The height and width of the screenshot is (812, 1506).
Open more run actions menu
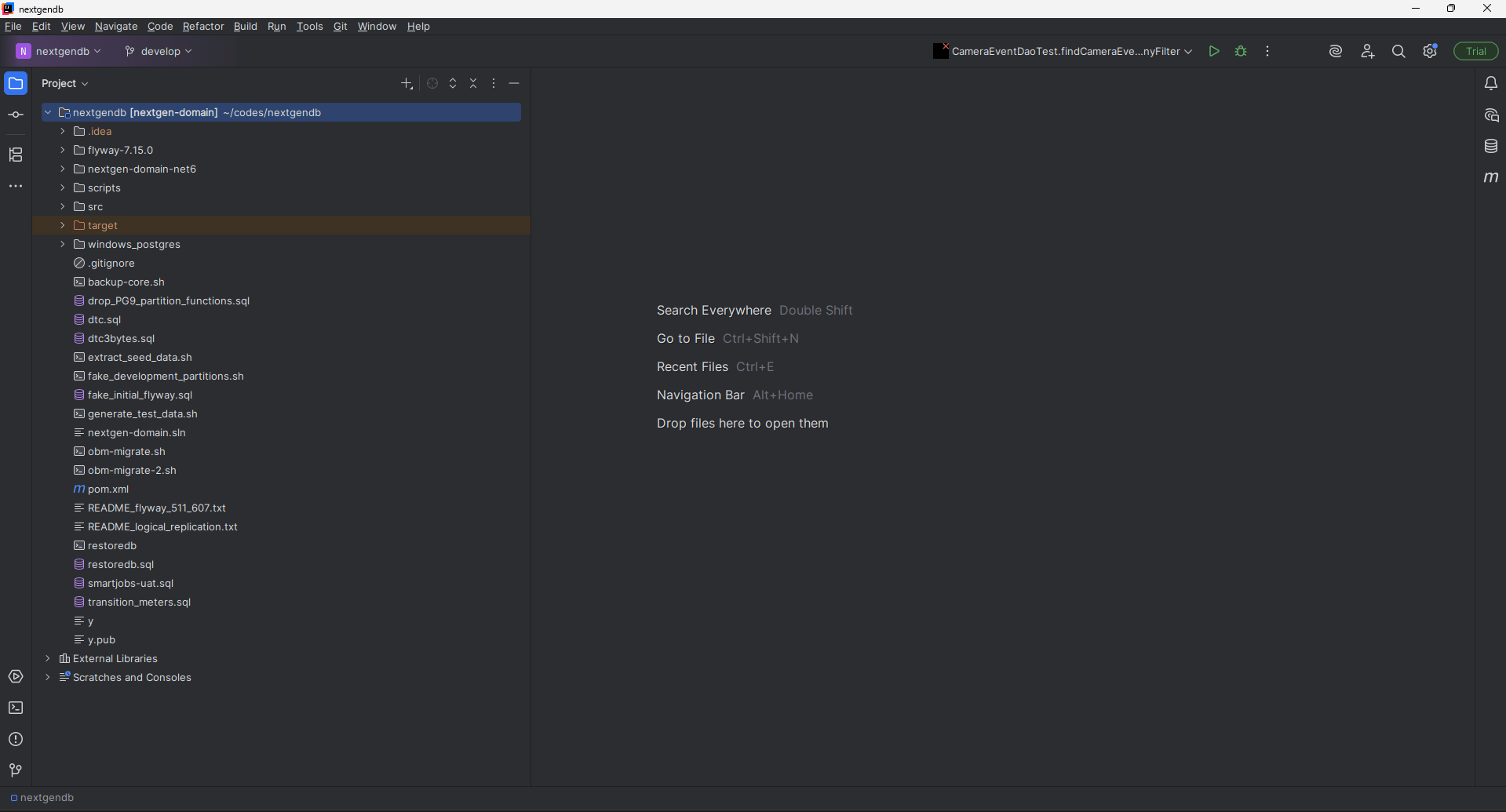1267,51
